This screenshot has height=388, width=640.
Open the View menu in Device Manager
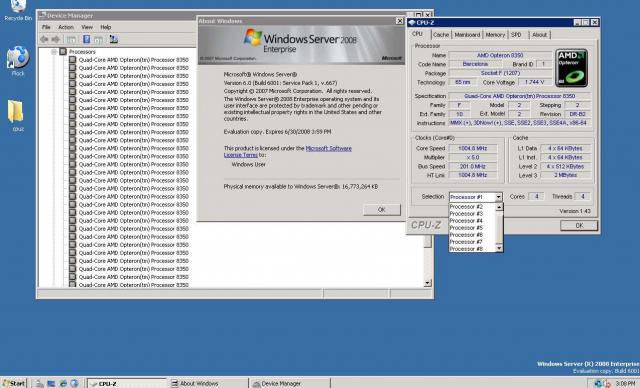(x=87, y=27)
